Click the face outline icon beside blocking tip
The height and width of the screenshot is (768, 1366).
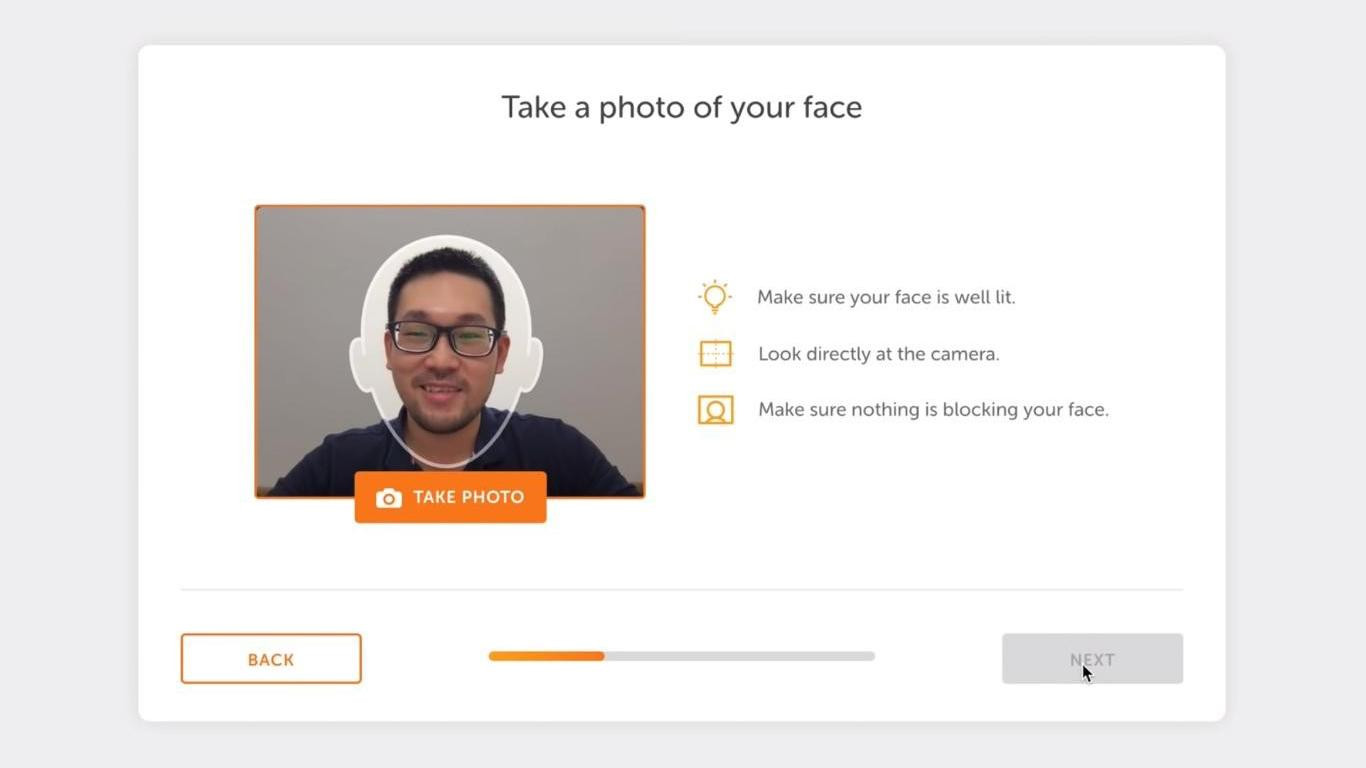(x=715, y=409)
